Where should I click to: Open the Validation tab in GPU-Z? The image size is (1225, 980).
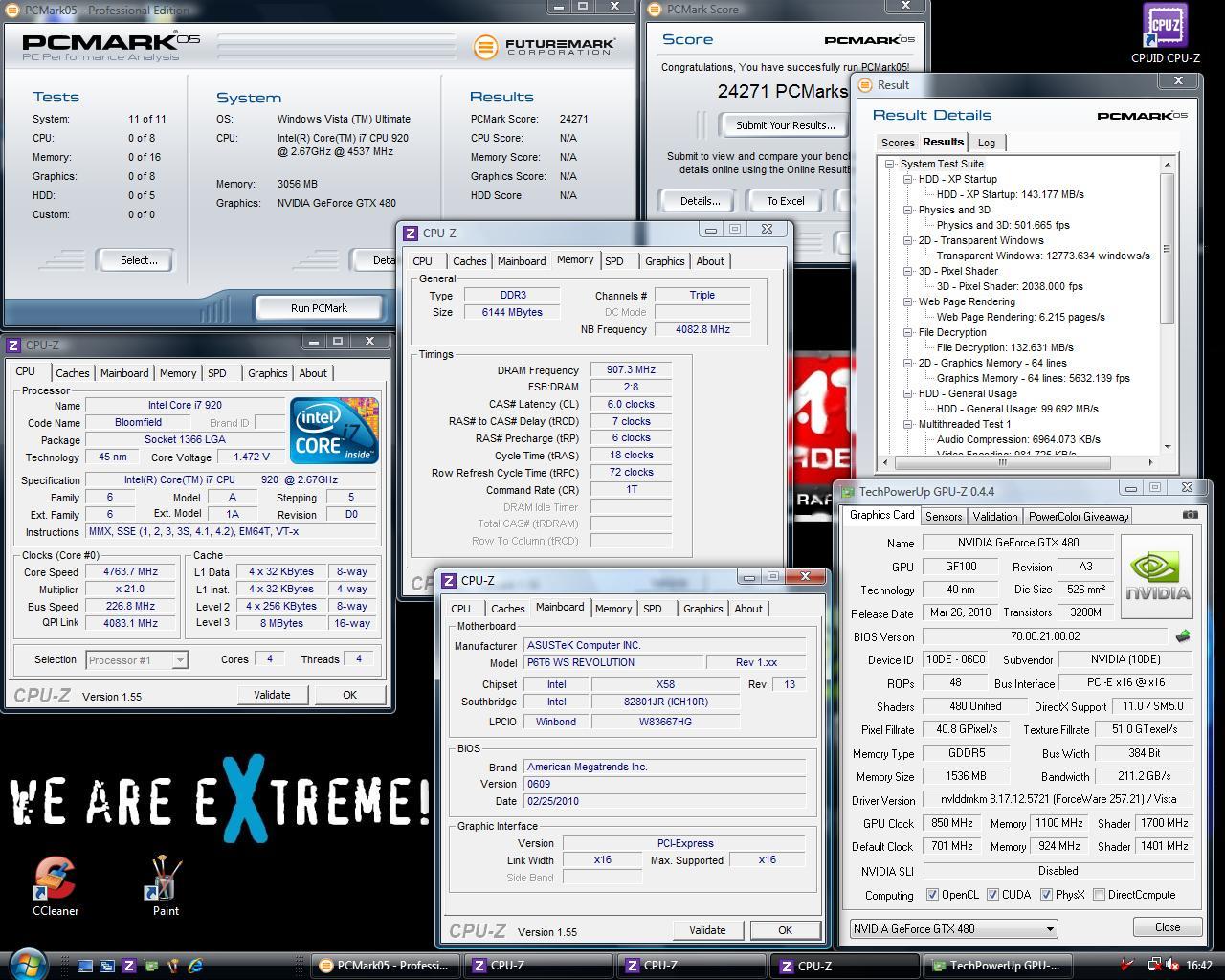[994, 516]
